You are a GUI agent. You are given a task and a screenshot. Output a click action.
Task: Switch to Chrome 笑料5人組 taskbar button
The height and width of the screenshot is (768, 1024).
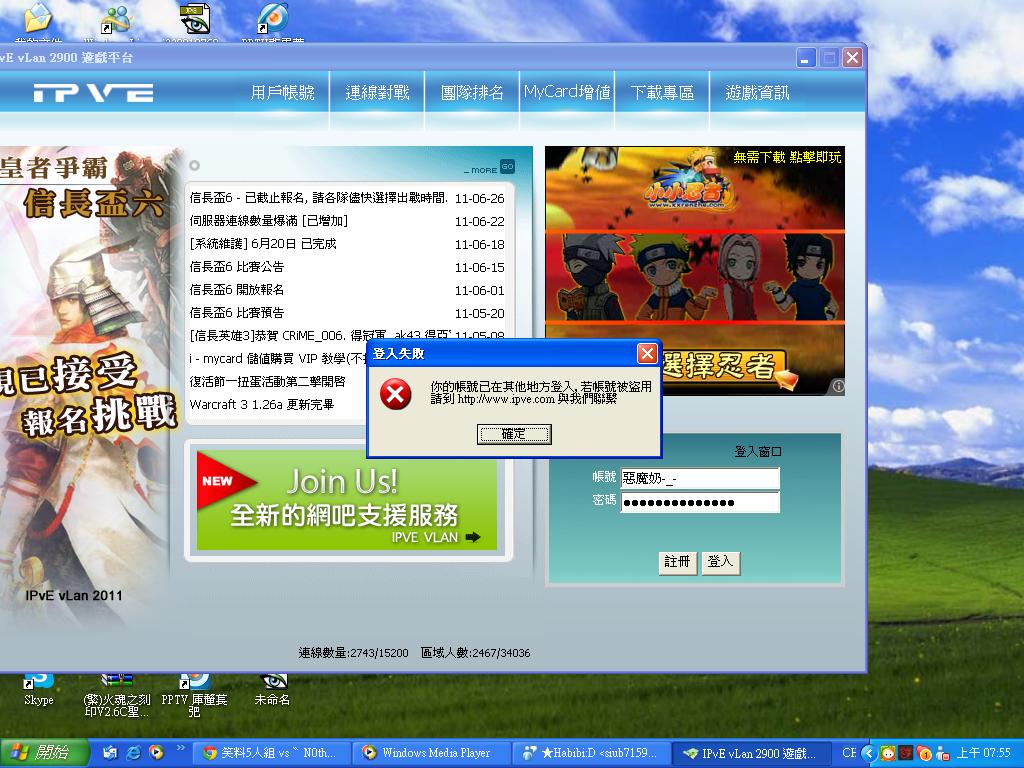(272, 753)
